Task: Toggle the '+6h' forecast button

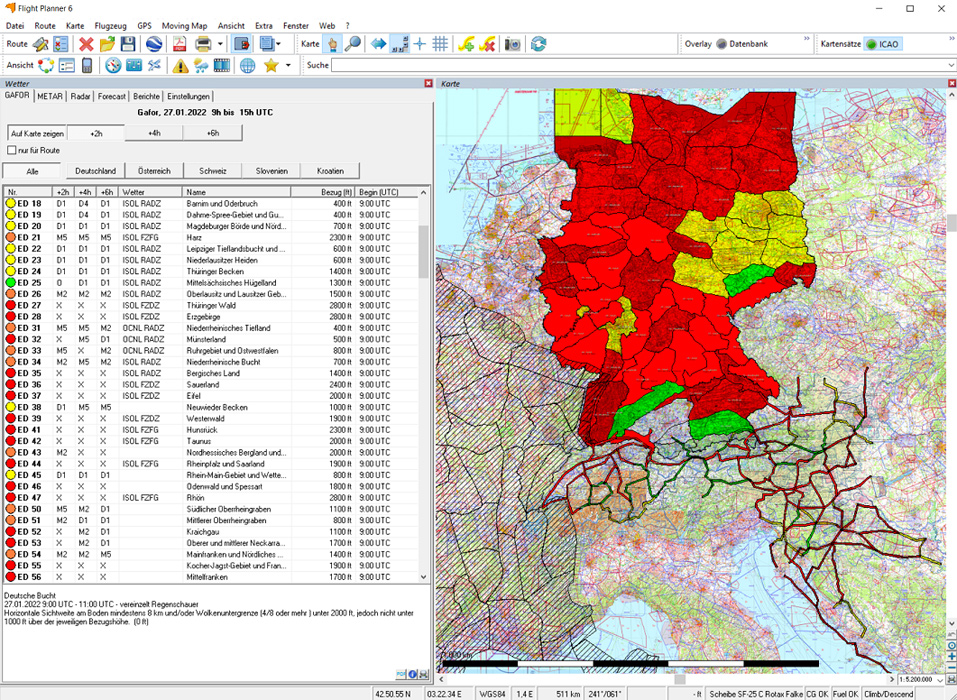Action: [x=213, y=133]
